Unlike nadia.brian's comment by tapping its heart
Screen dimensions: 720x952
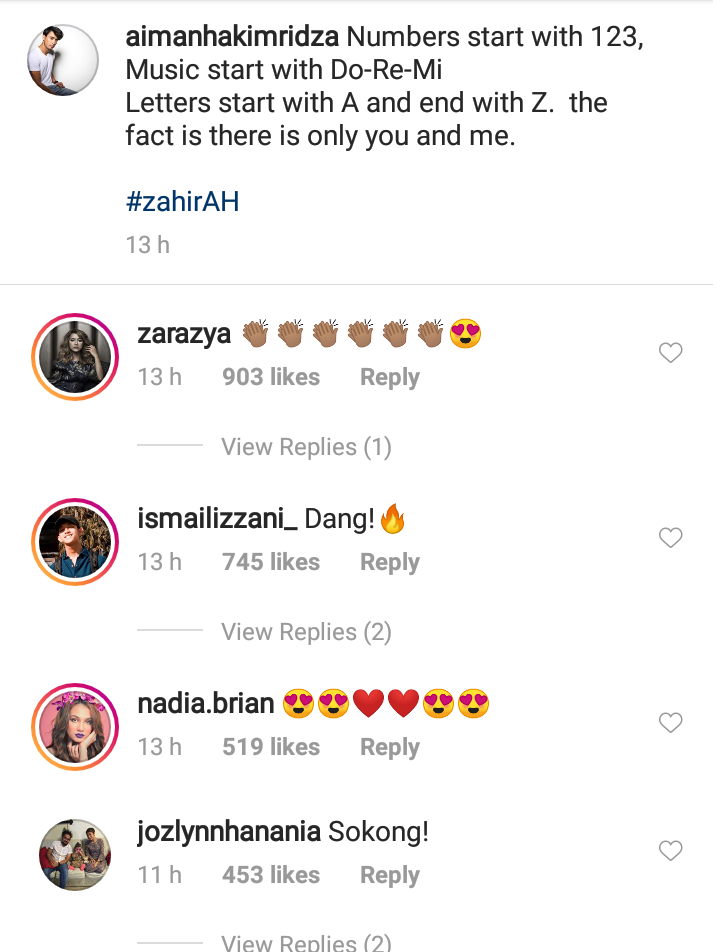coord(670,722)
